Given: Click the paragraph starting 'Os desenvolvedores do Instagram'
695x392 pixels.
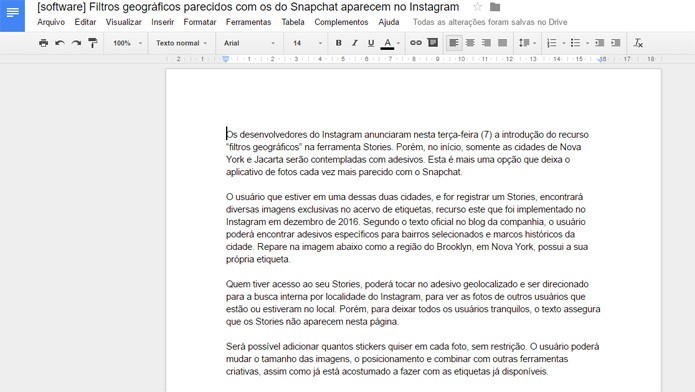Looking at the screenshot, I should coord(407,153).
